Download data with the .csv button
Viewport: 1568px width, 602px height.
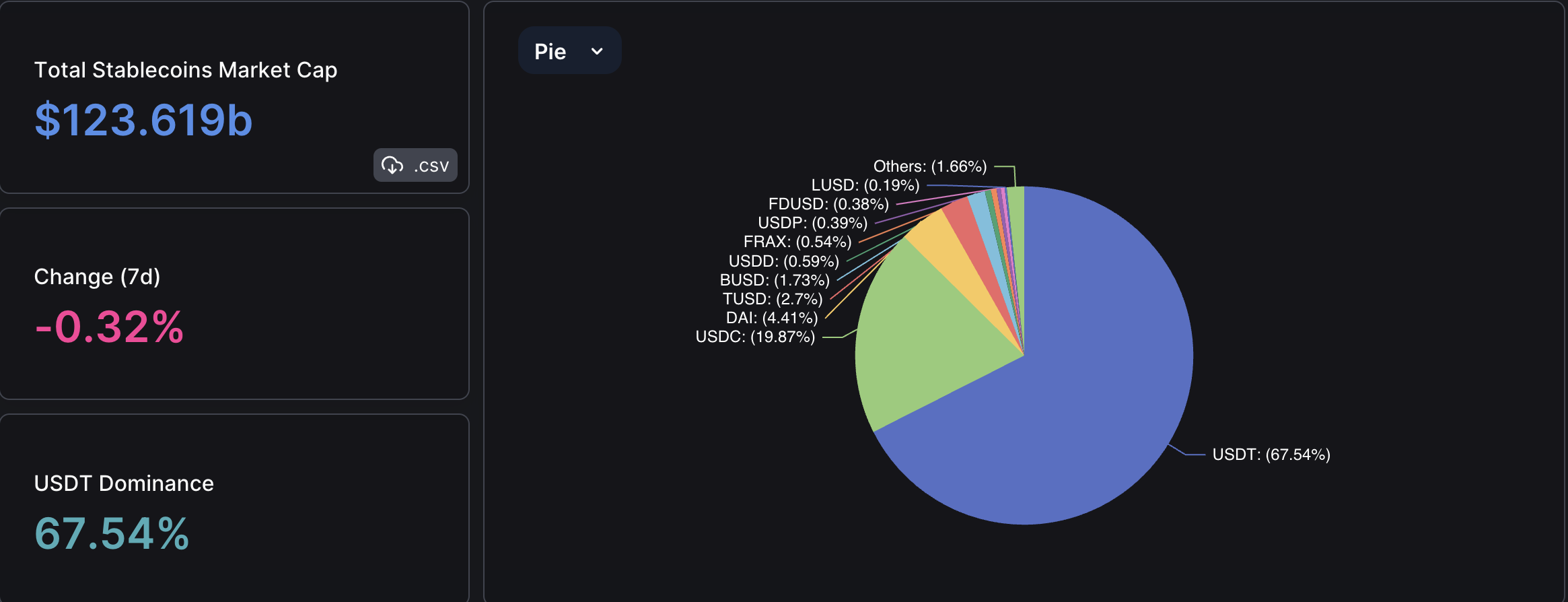click(415, 165)
